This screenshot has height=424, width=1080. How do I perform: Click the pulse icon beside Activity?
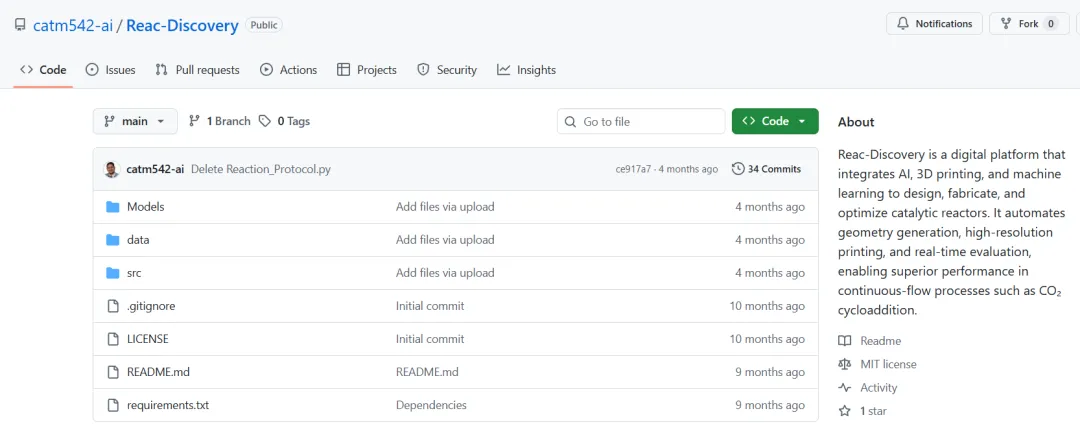pyautogui.click(x=844, y=388)
